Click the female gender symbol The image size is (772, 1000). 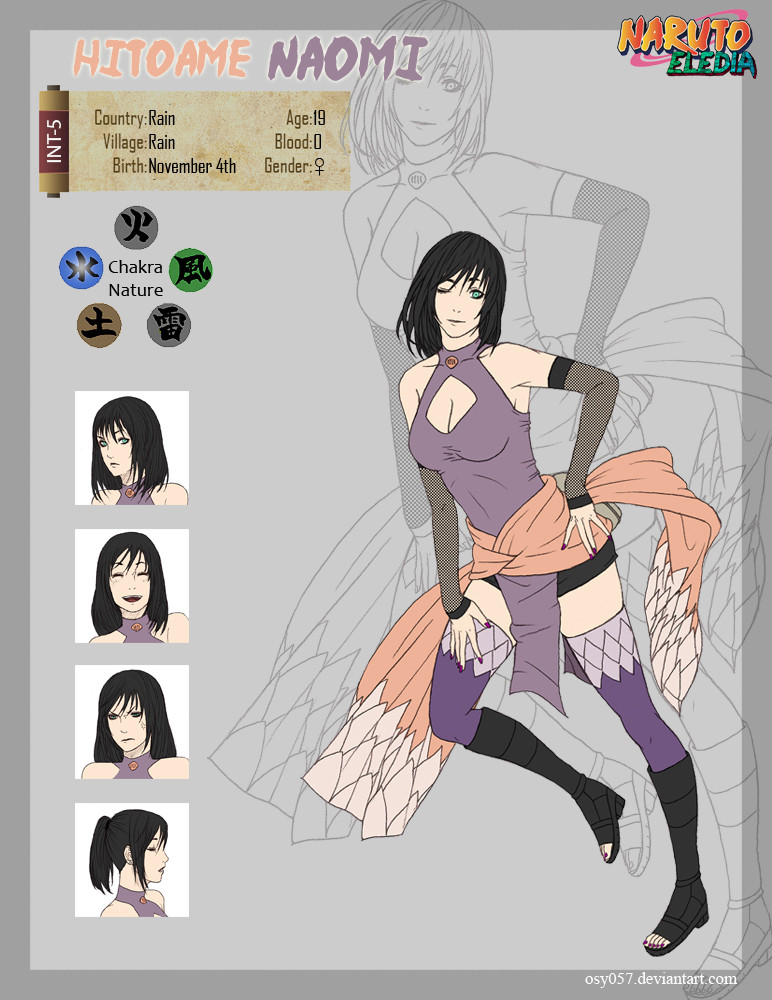pos(320,166)
